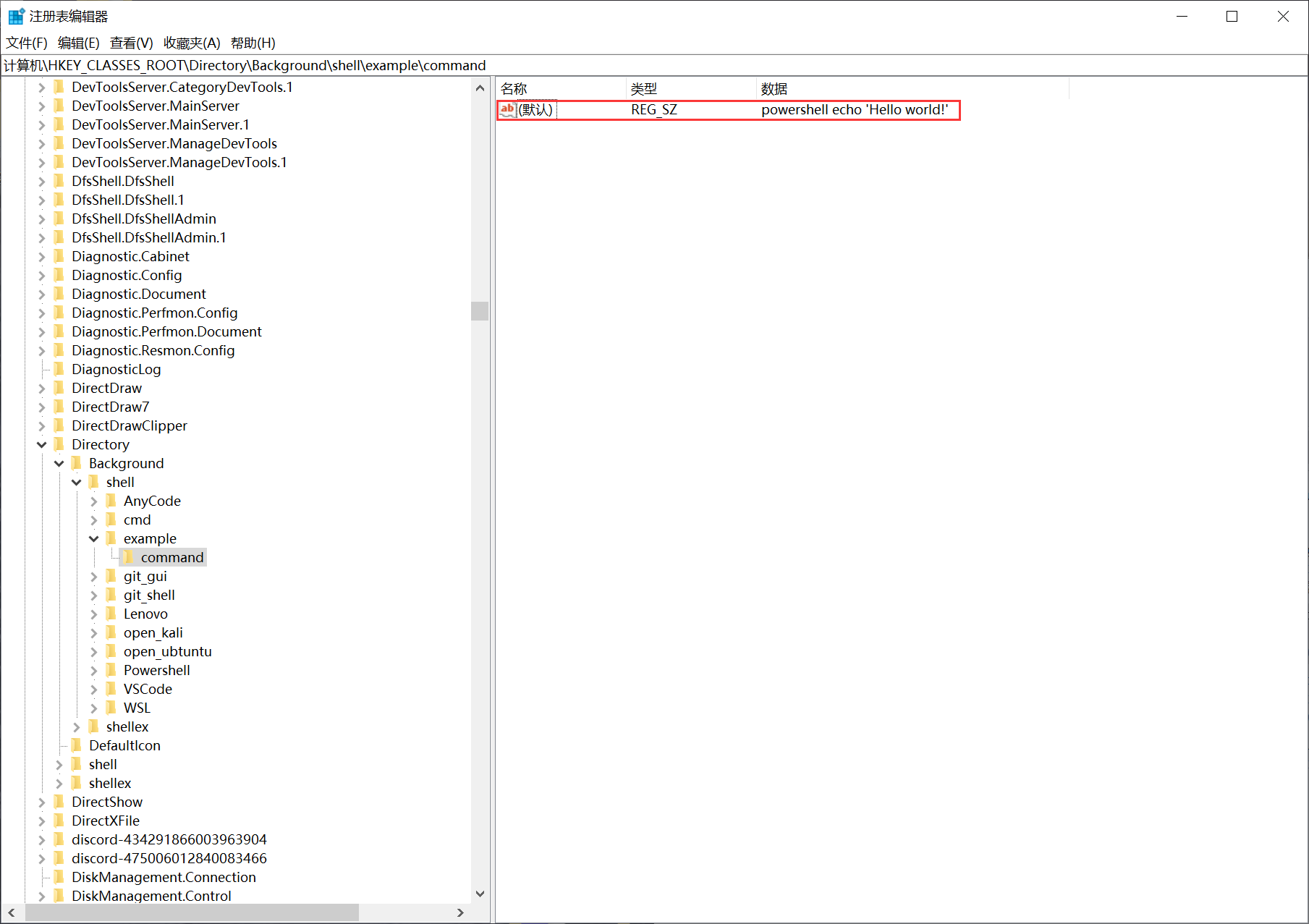The width and height of the screenshot is (1309, 924).
Task: Expand the open_kali key
Action: click(x=94, y=632)
